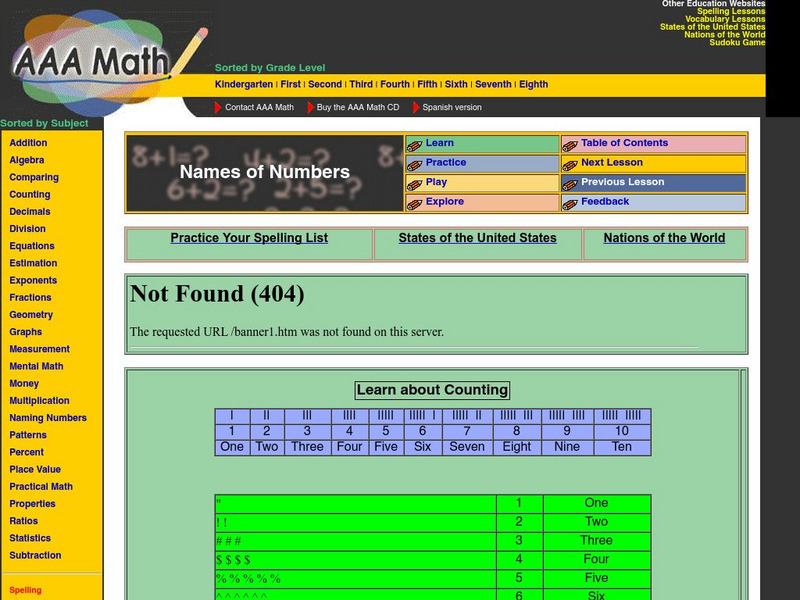
Task: Click the pencil icon beside Explore
Action: [x=414, y=204]
